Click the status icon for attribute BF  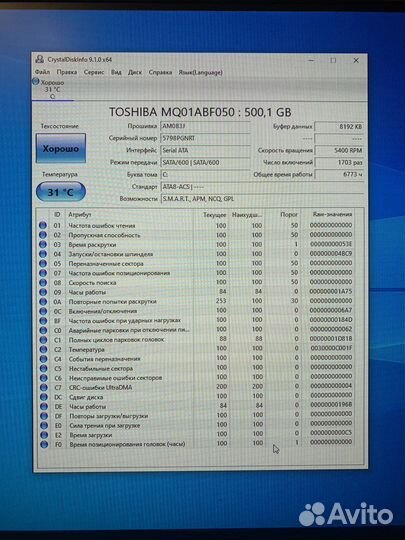click(43, 320)
